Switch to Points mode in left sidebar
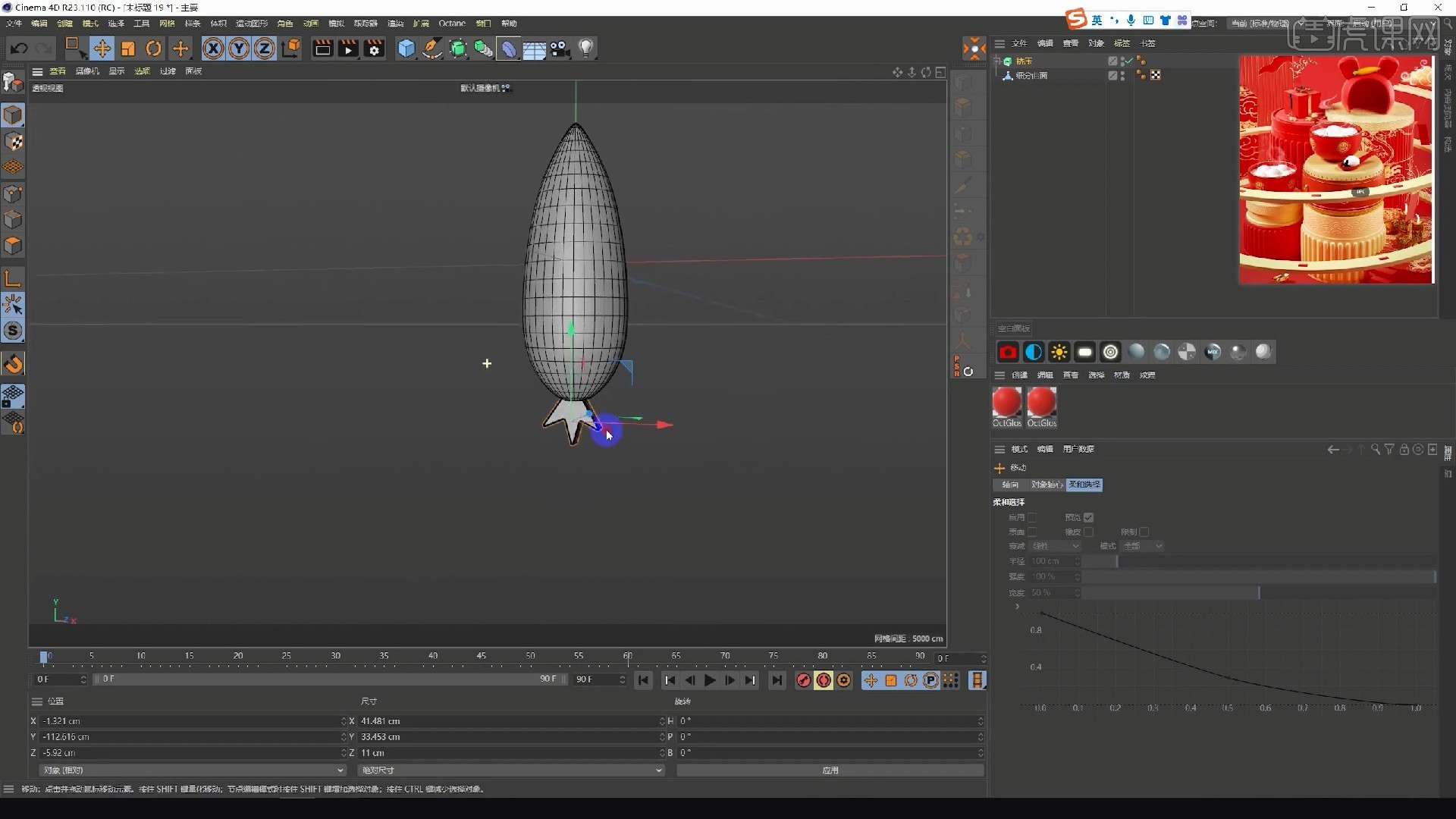Viewport: 1456px width, 819px height. [x=13, y=194]
